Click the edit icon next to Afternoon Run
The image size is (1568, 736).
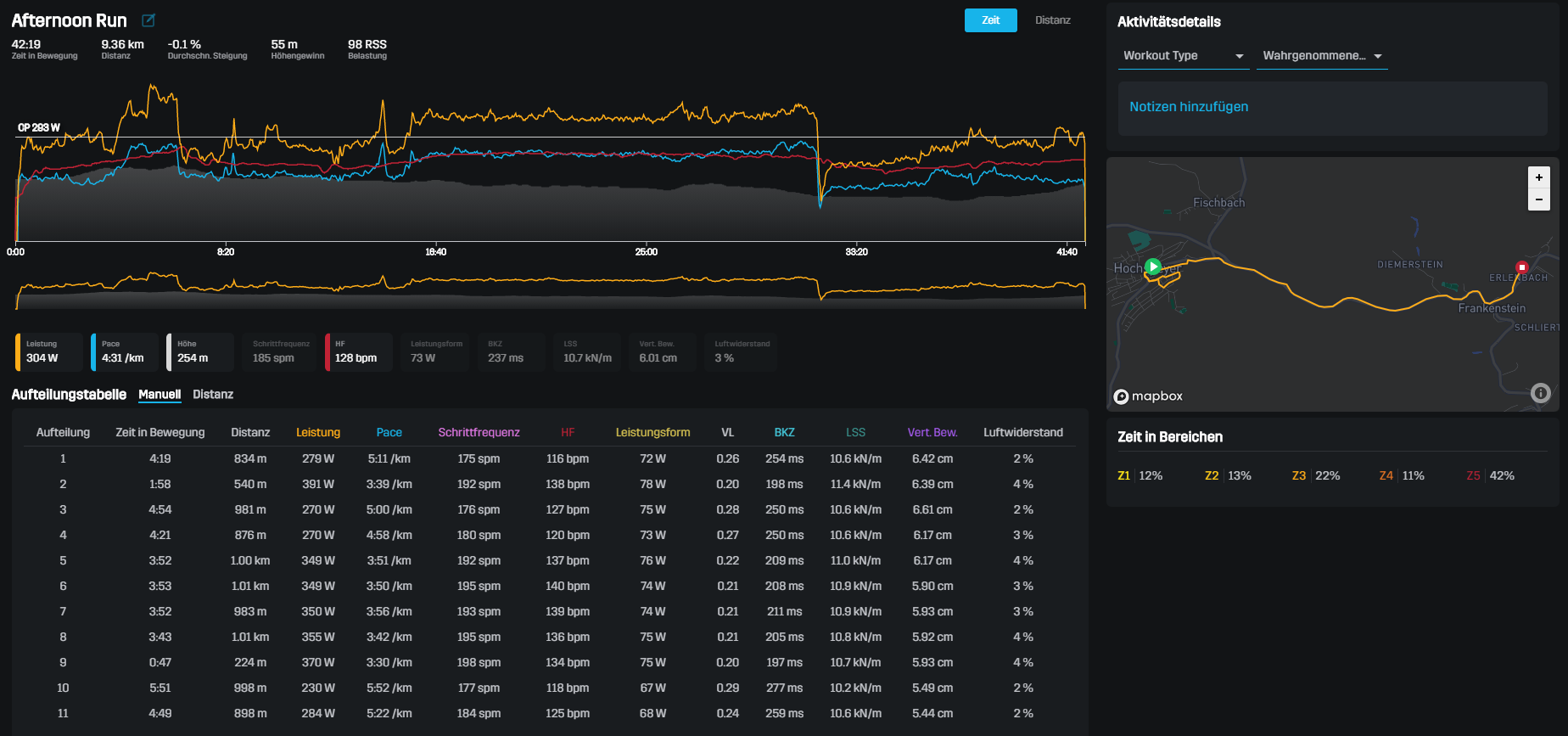[148, 20]
